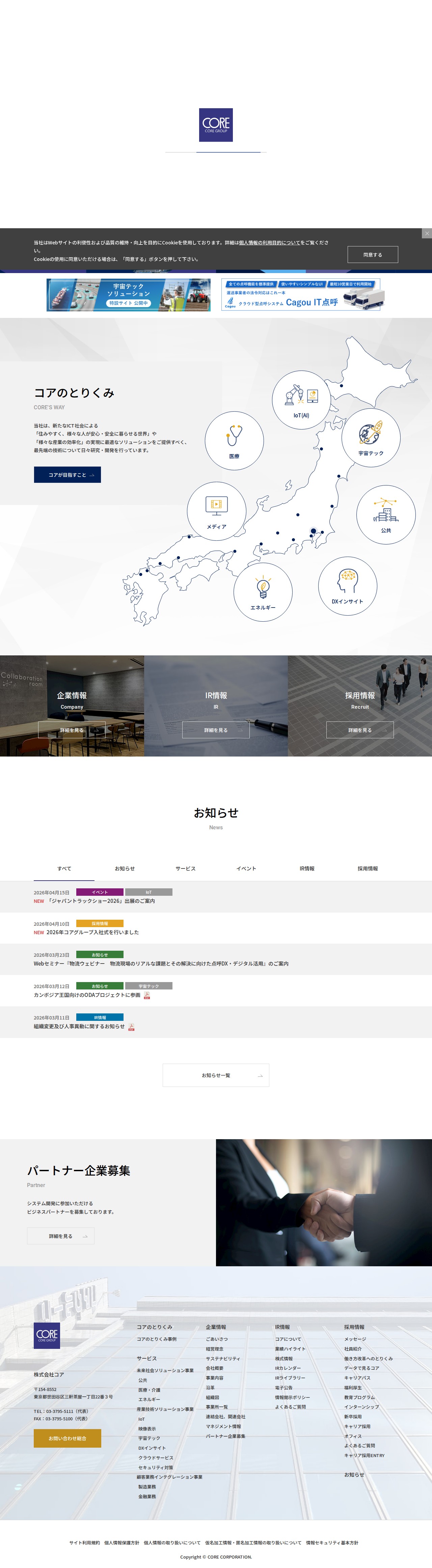
Task: Select the お知らせ news tab
Action: pos(125,868)
